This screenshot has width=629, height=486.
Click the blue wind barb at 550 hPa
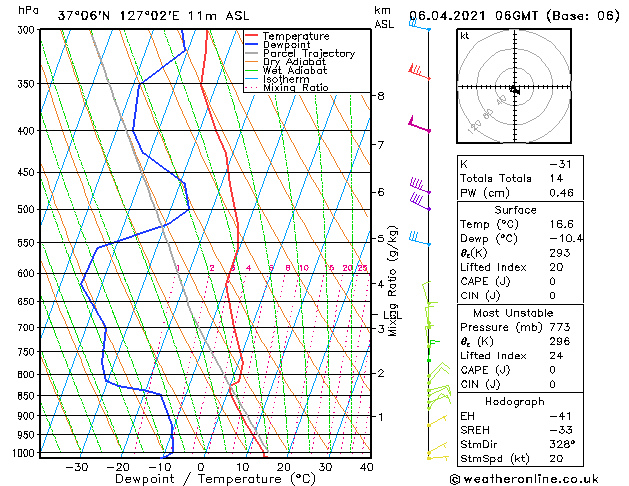[420, 238]
